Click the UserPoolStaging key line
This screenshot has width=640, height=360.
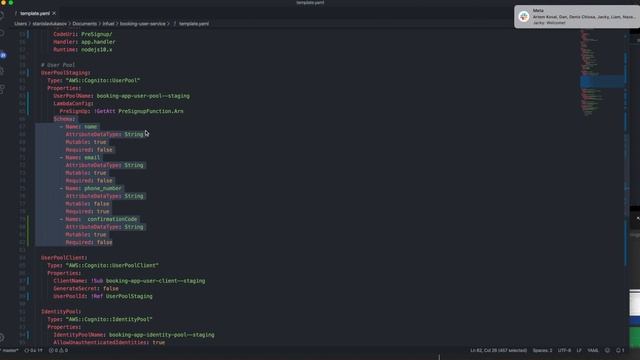coord(65,73)
